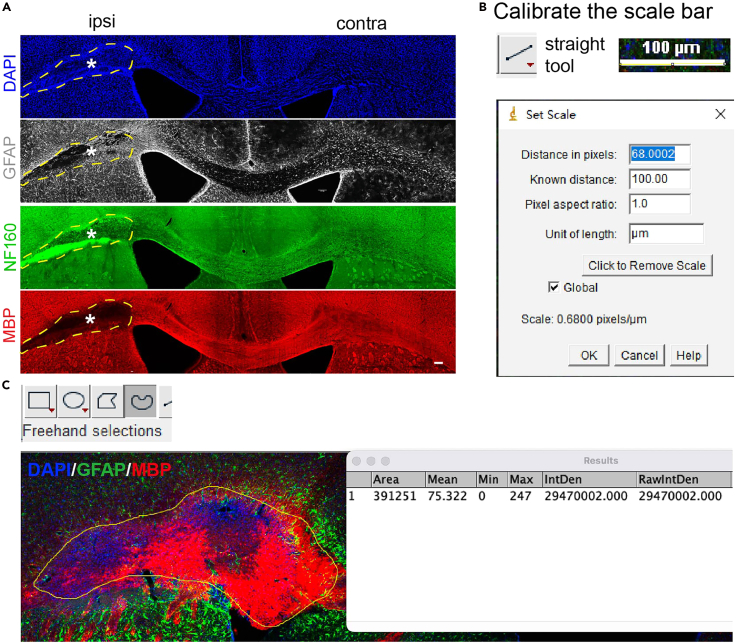The image size is (736, 644).
Task: Click the IntDen column header in Results
Action: click(590, 479)
